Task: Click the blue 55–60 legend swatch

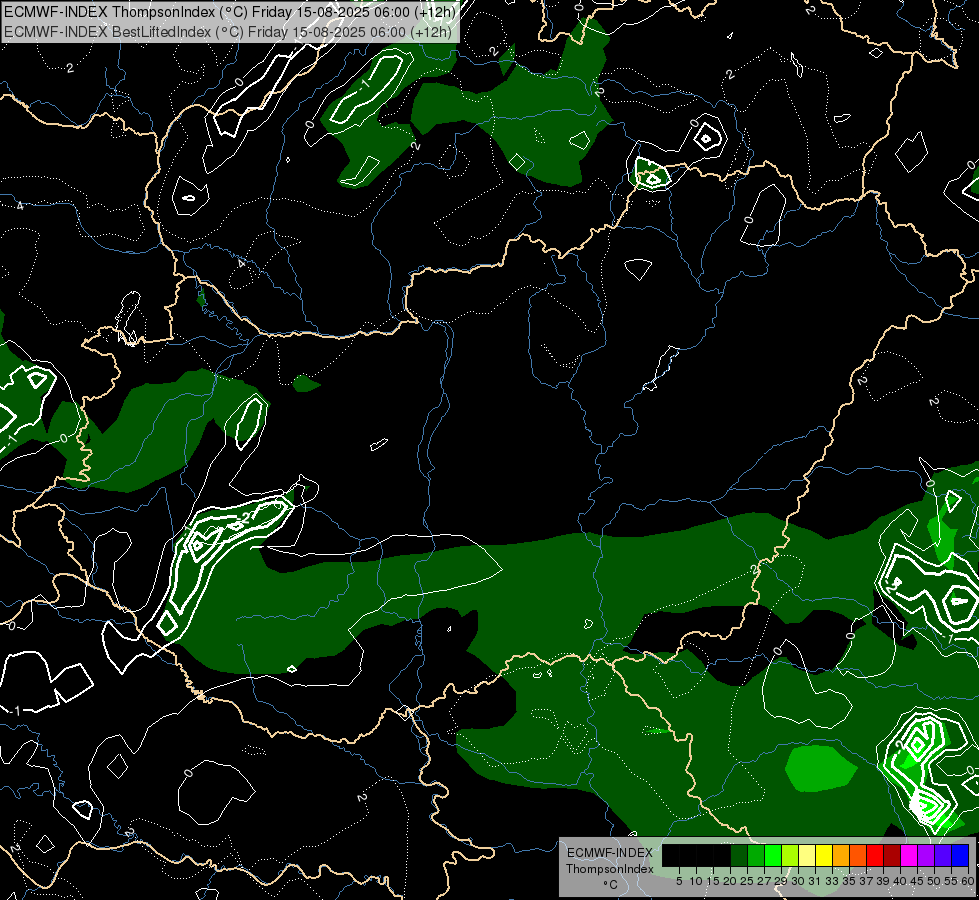Action: 960,855
